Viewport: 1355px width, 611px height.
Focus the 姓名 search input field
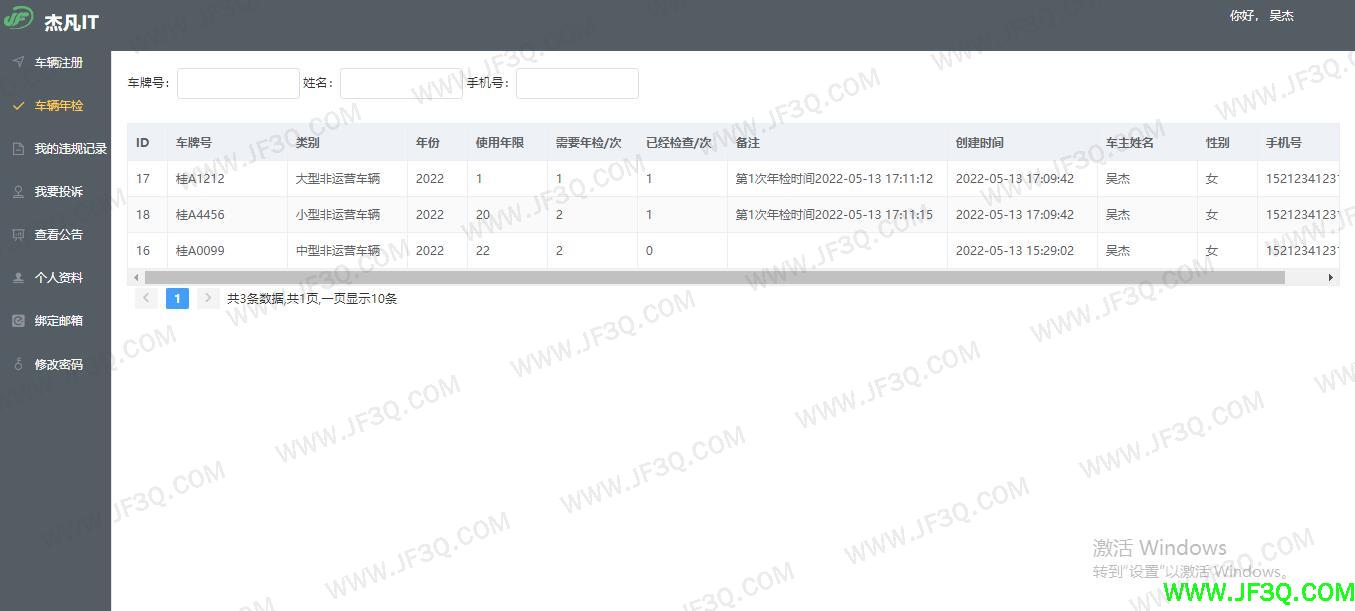(400, 83)
